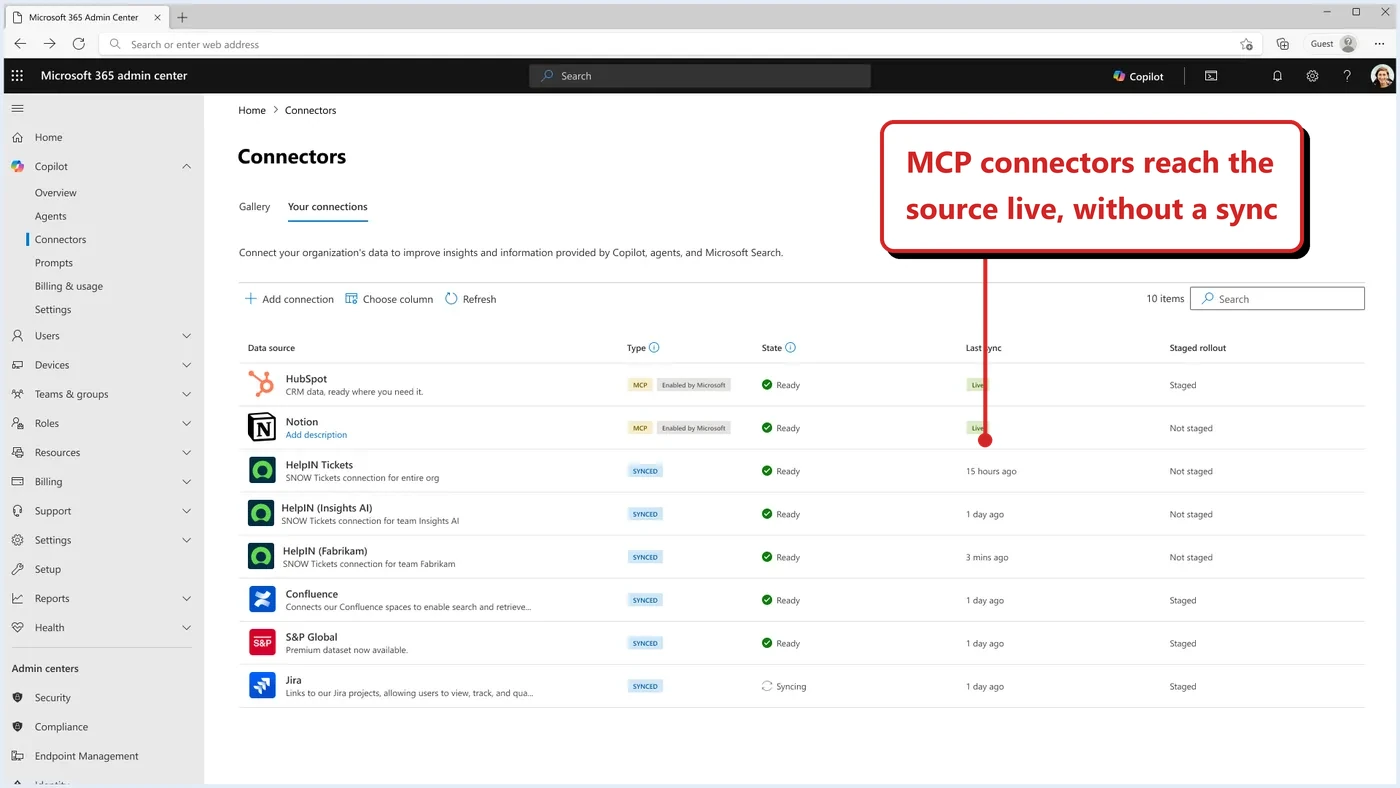
Task: Open the HelpIN (Fabrikam) connection
Action: point(325,551)
